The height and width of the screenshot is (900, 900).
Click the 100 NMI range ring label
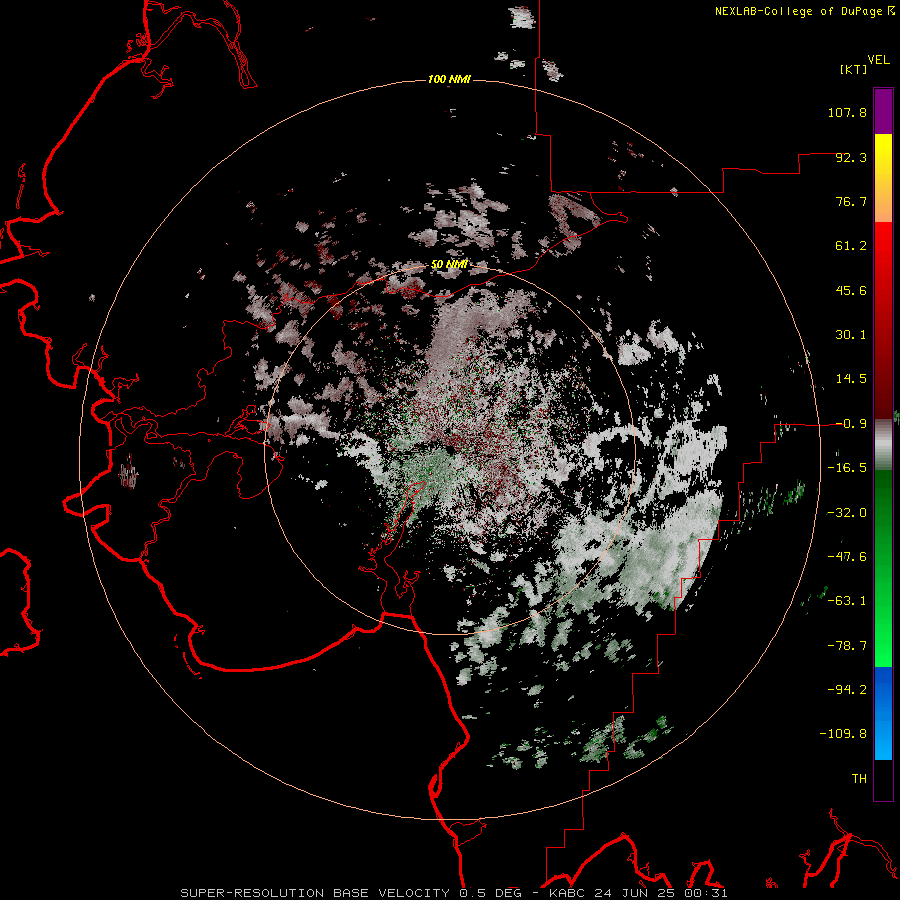pyautogui.click(x=449, y=79)
